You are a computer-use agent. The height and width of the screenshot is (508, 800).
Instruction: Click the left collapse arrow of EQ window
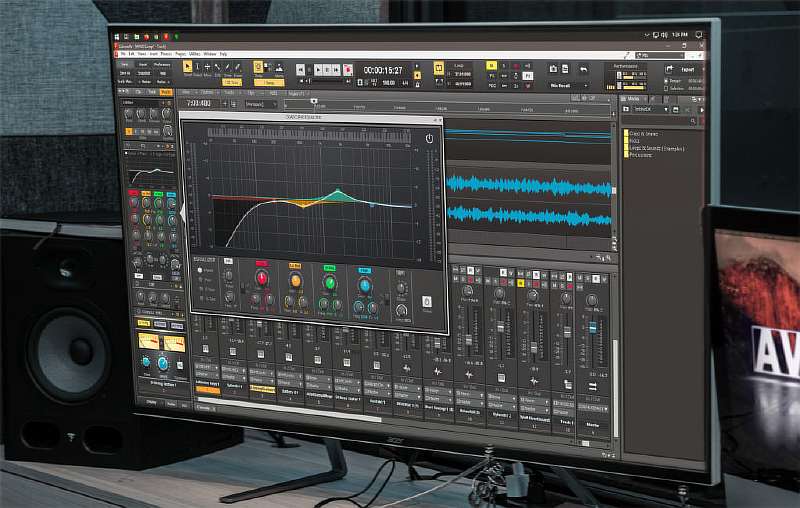point(182,210)
